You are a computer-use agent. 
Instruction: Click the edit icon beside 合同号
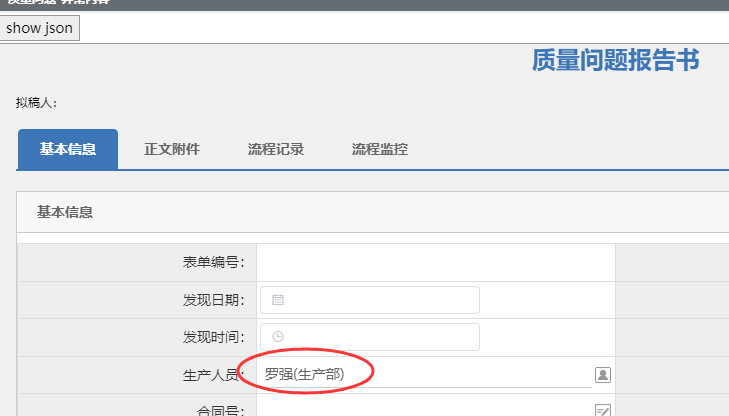[x=603, y=410]
